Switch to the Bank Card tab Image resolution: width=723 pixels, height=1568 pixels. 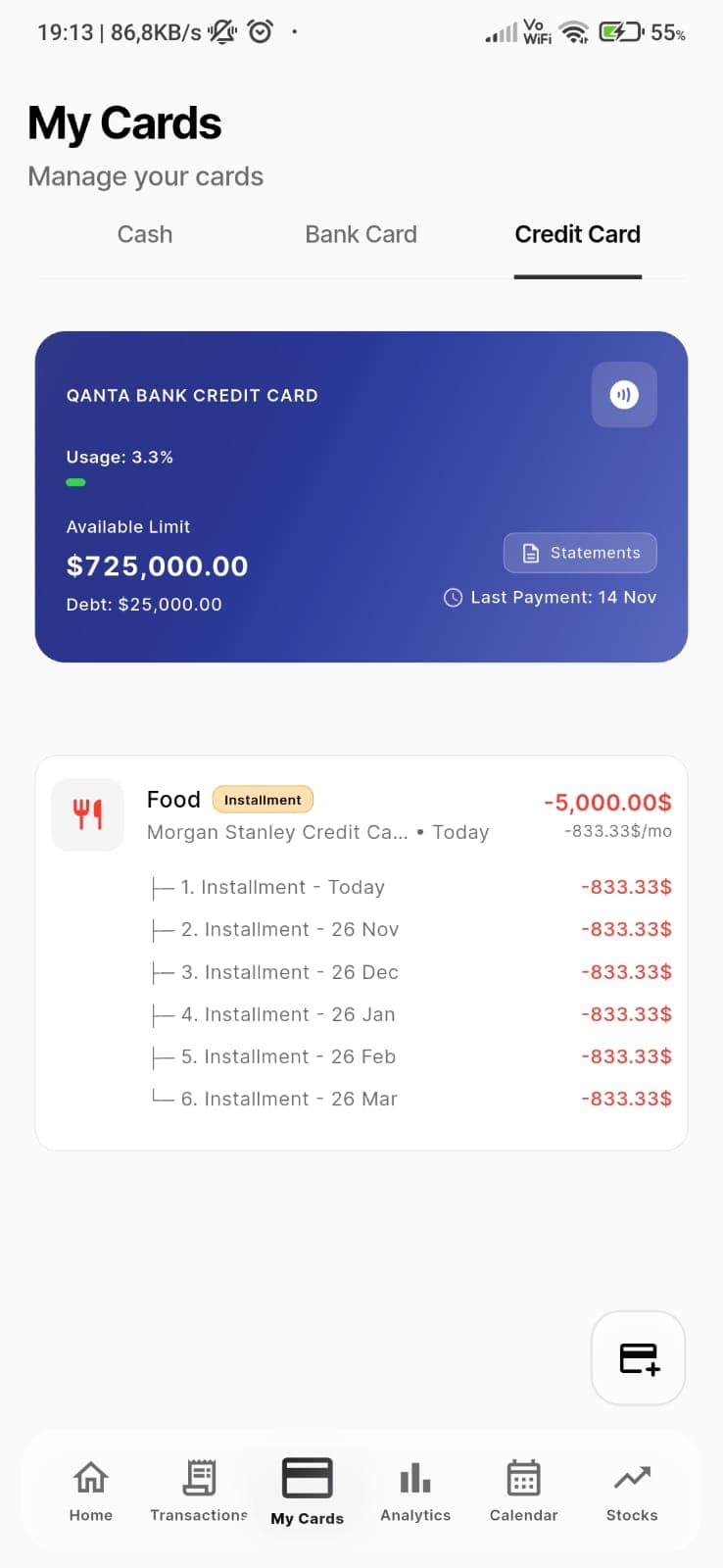(361, 235)
